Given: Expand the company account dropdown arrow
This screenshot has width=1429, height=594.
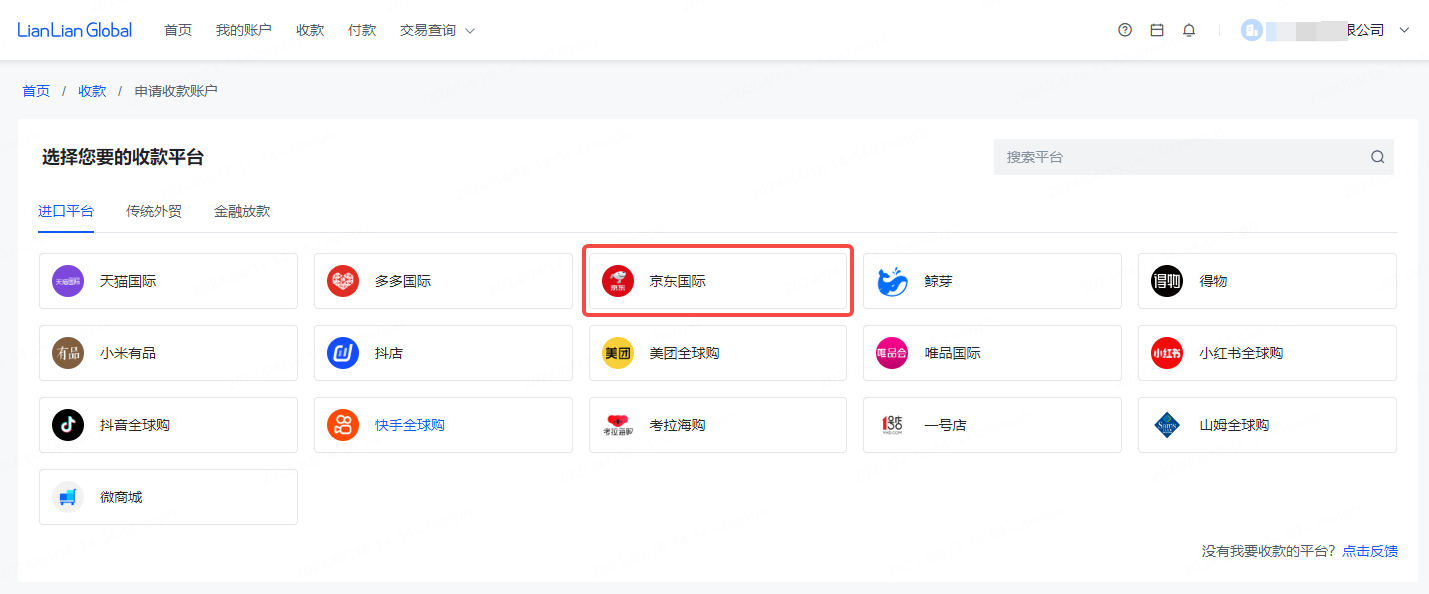Looking at the screenshot, I should (1404, 30).
